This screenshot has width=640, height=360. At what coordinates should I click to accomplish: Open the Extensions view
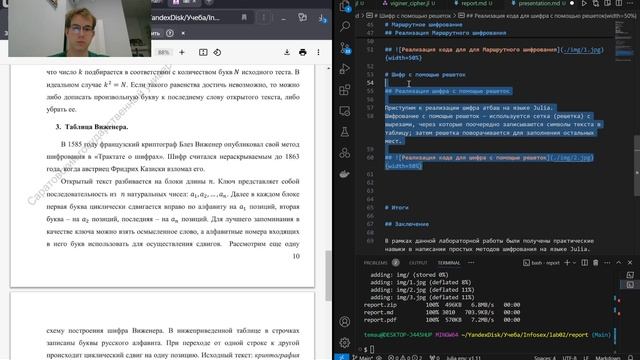pyautogui.click(x=345, y=89)
